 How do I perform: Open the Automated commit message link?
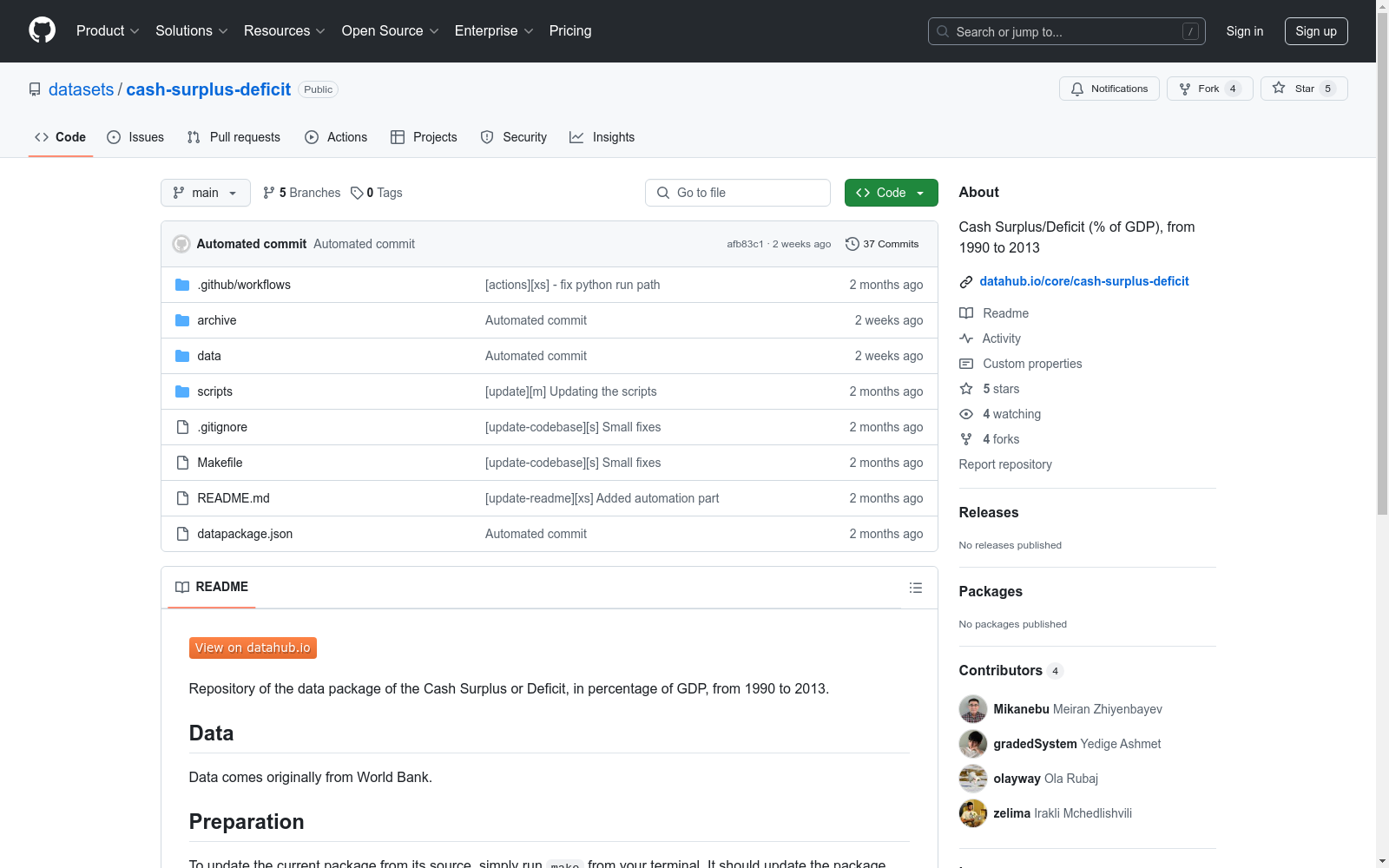(x=364, y=244)
